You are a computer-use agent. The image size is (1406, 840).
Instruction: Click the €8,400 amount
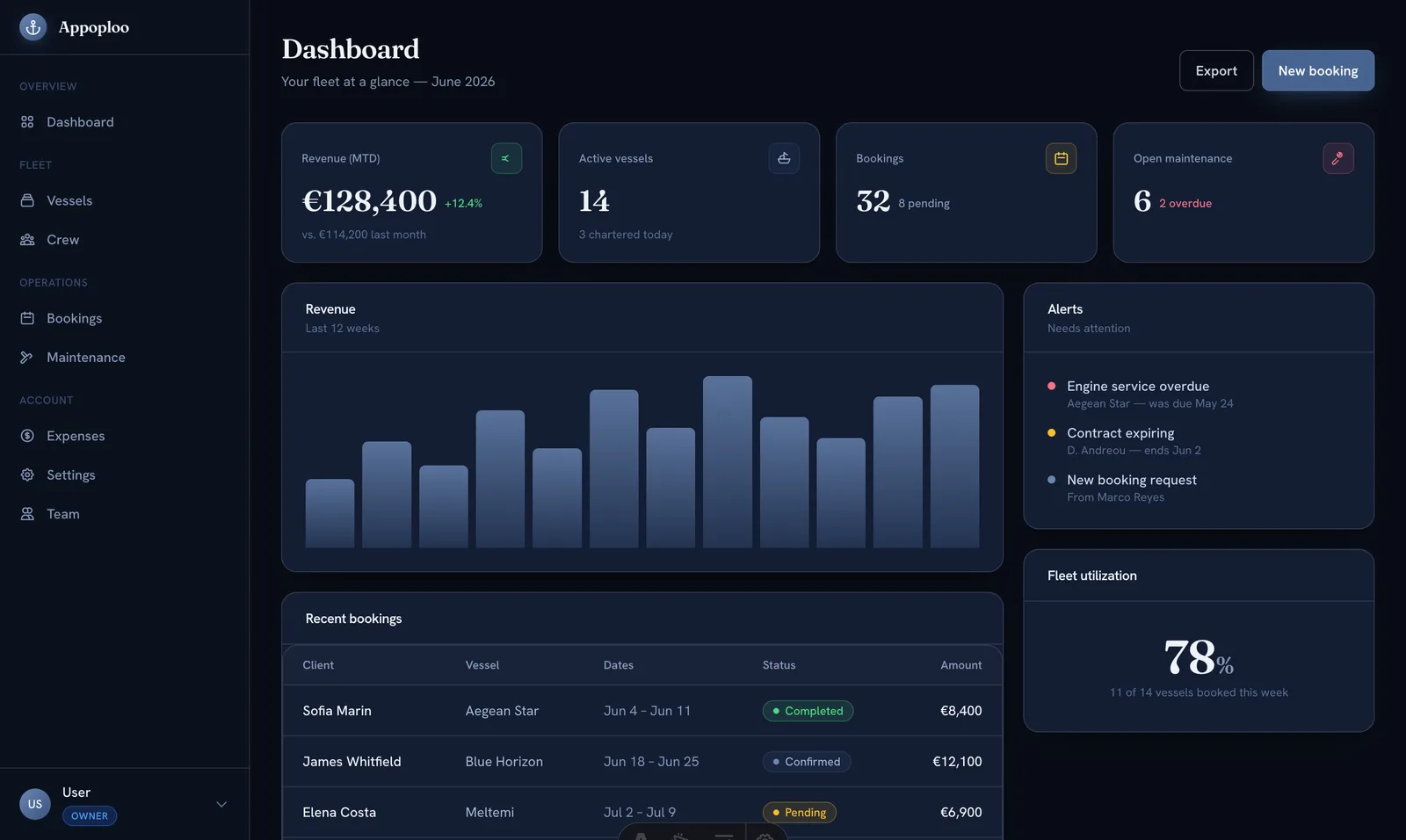tap(961, 711)
